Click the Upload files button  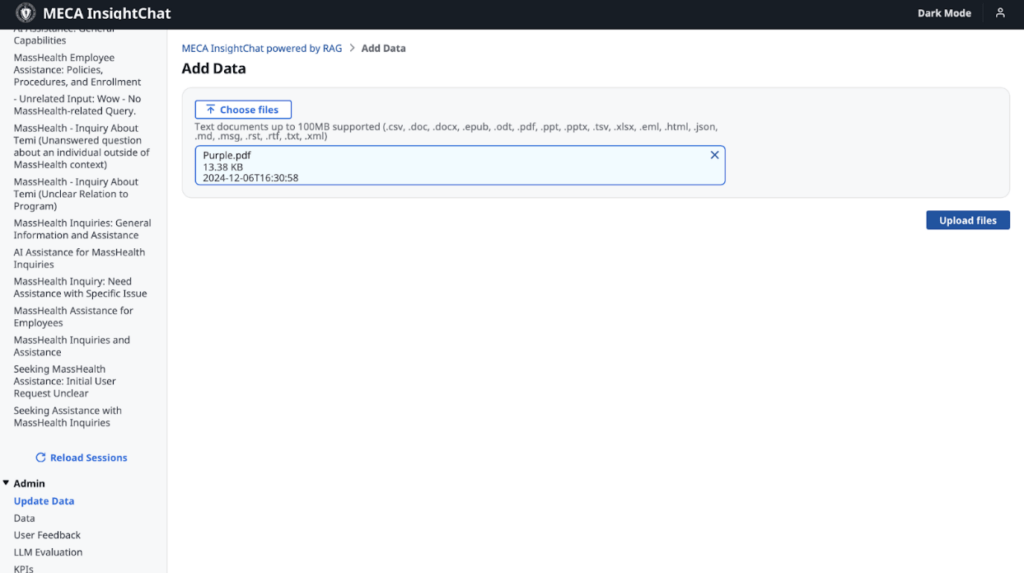(x=968, y=220)
